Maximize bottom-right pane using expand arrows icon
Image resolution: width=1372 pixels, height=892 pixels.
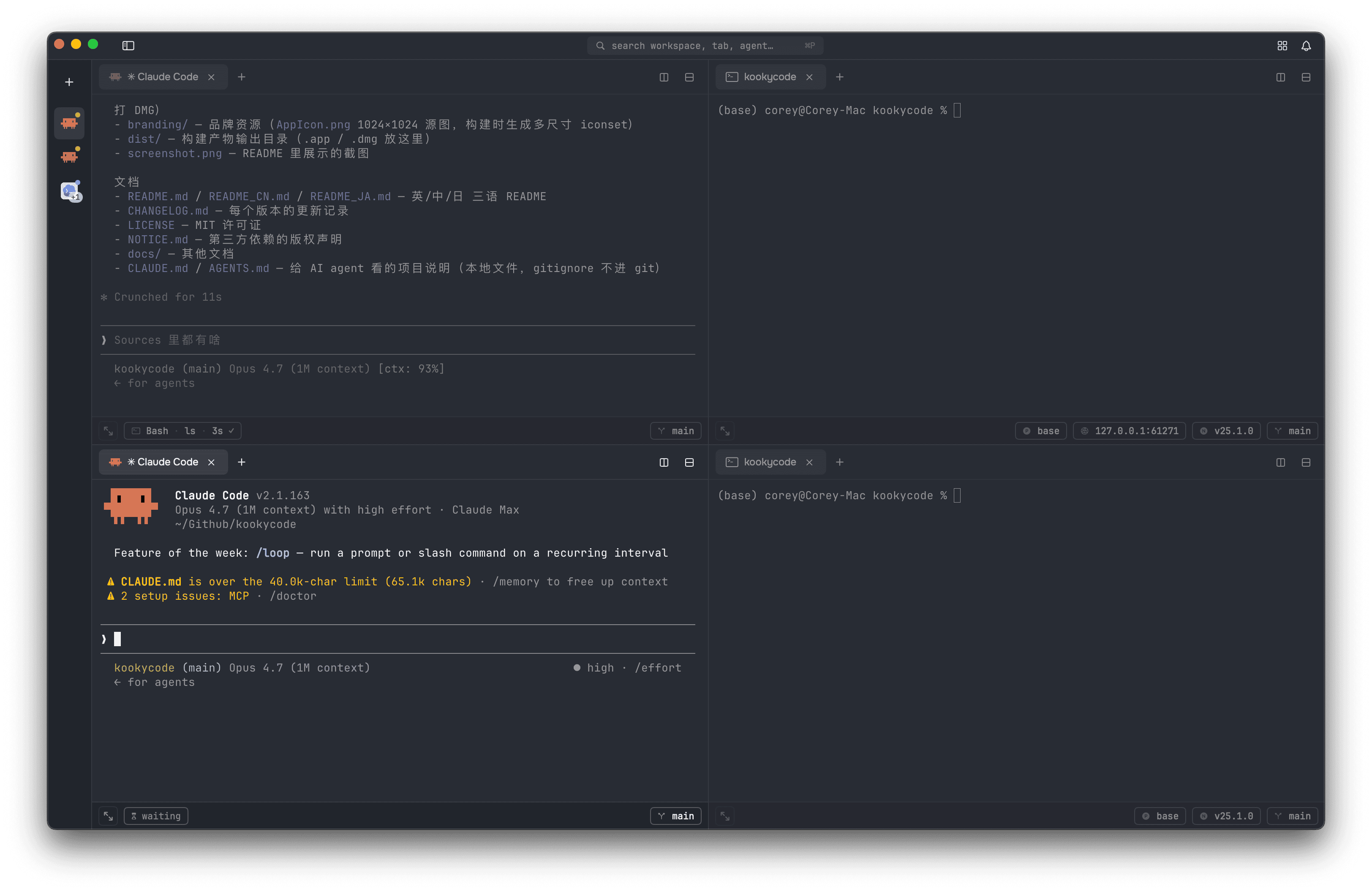[725, 816]
